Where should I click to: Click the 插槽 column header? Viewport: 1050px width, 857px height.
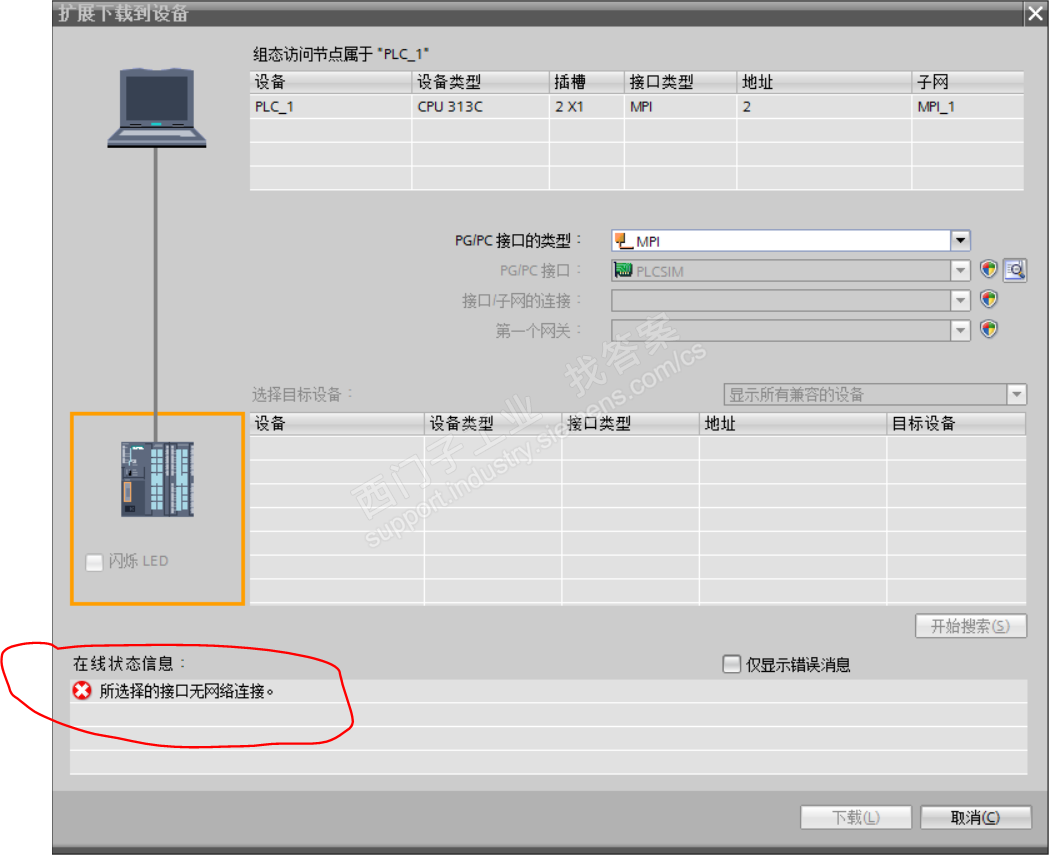pyautogui.click(x=587, y=82)
